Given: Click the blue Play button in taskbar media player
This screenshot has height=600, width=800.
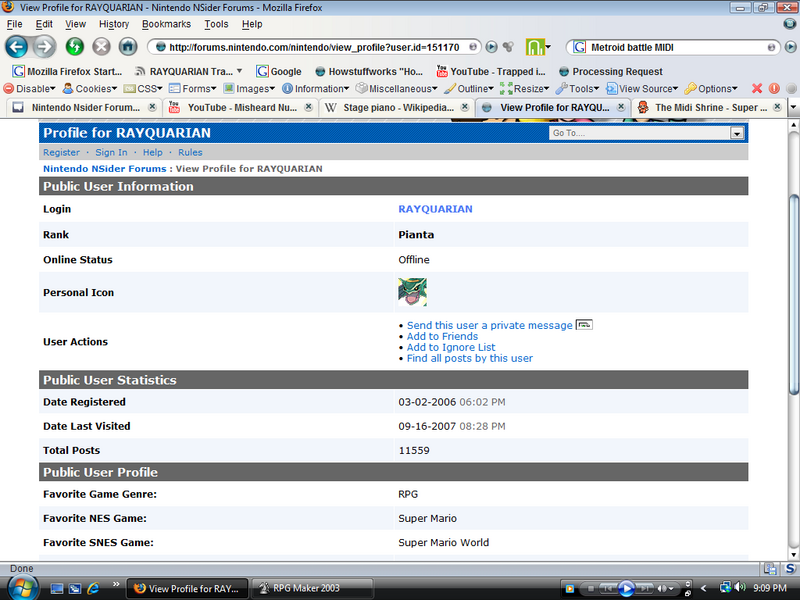Looking at the screenshot, I should 626,588.
